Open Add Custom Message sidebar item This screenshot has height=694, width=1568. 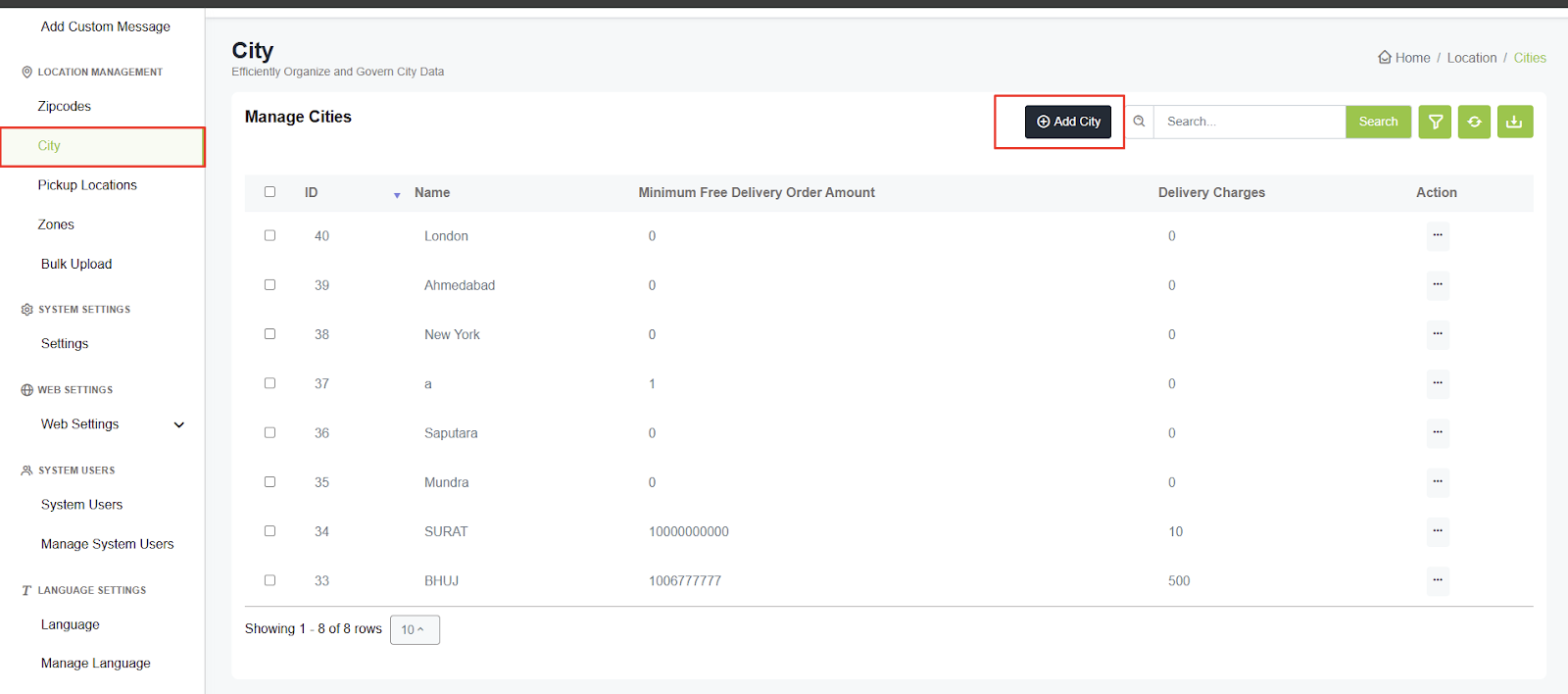(105, 26)
